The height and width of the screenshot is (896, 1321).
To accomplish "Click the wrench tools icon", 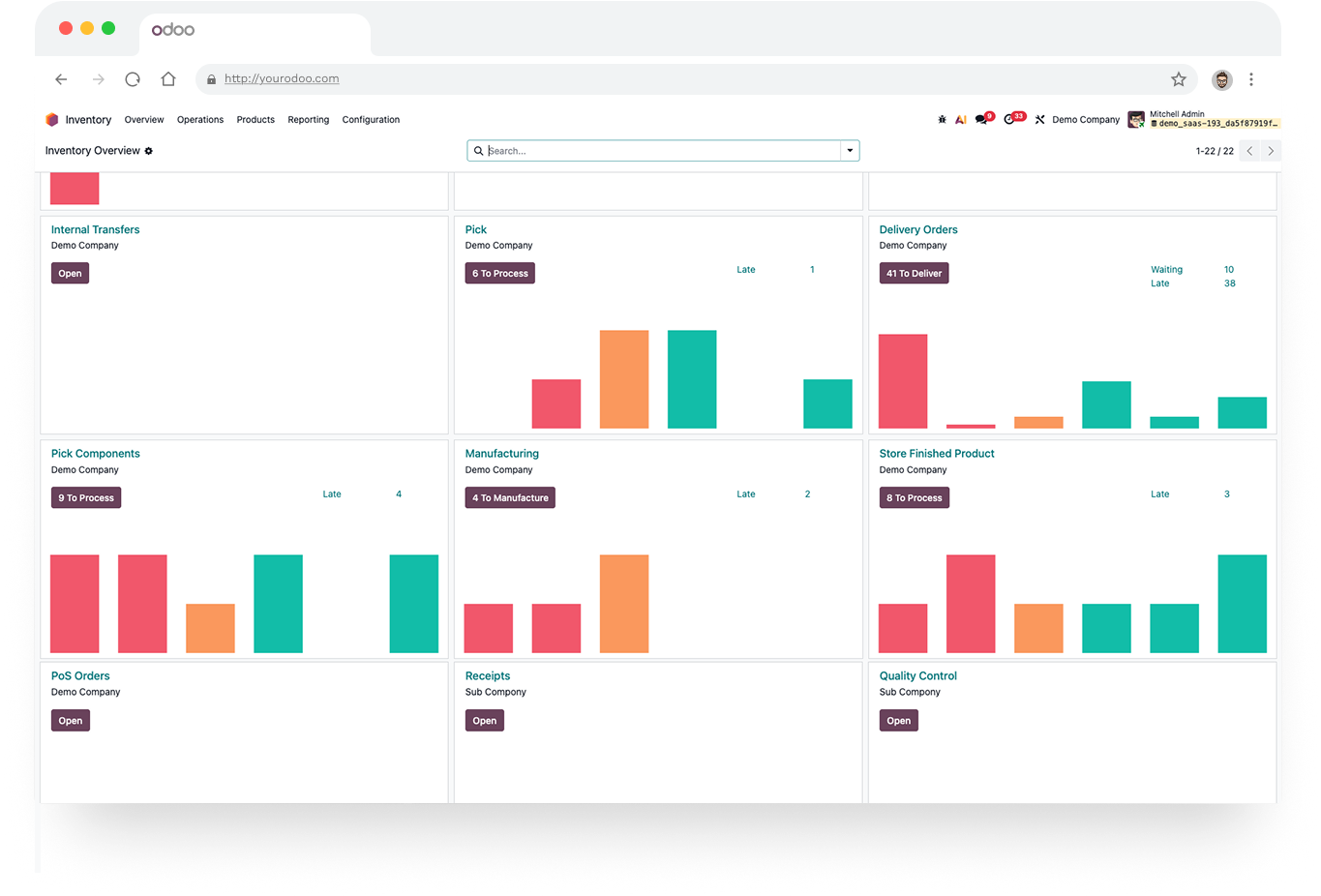I will [x=1039, y=120].
